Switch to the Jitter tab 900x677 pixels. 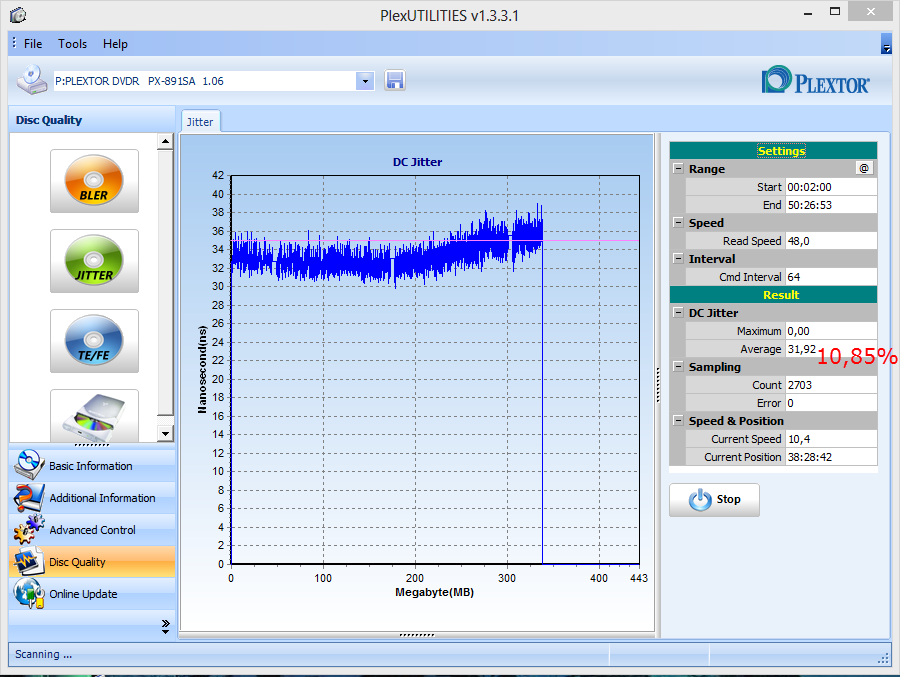tap(200, 122)
